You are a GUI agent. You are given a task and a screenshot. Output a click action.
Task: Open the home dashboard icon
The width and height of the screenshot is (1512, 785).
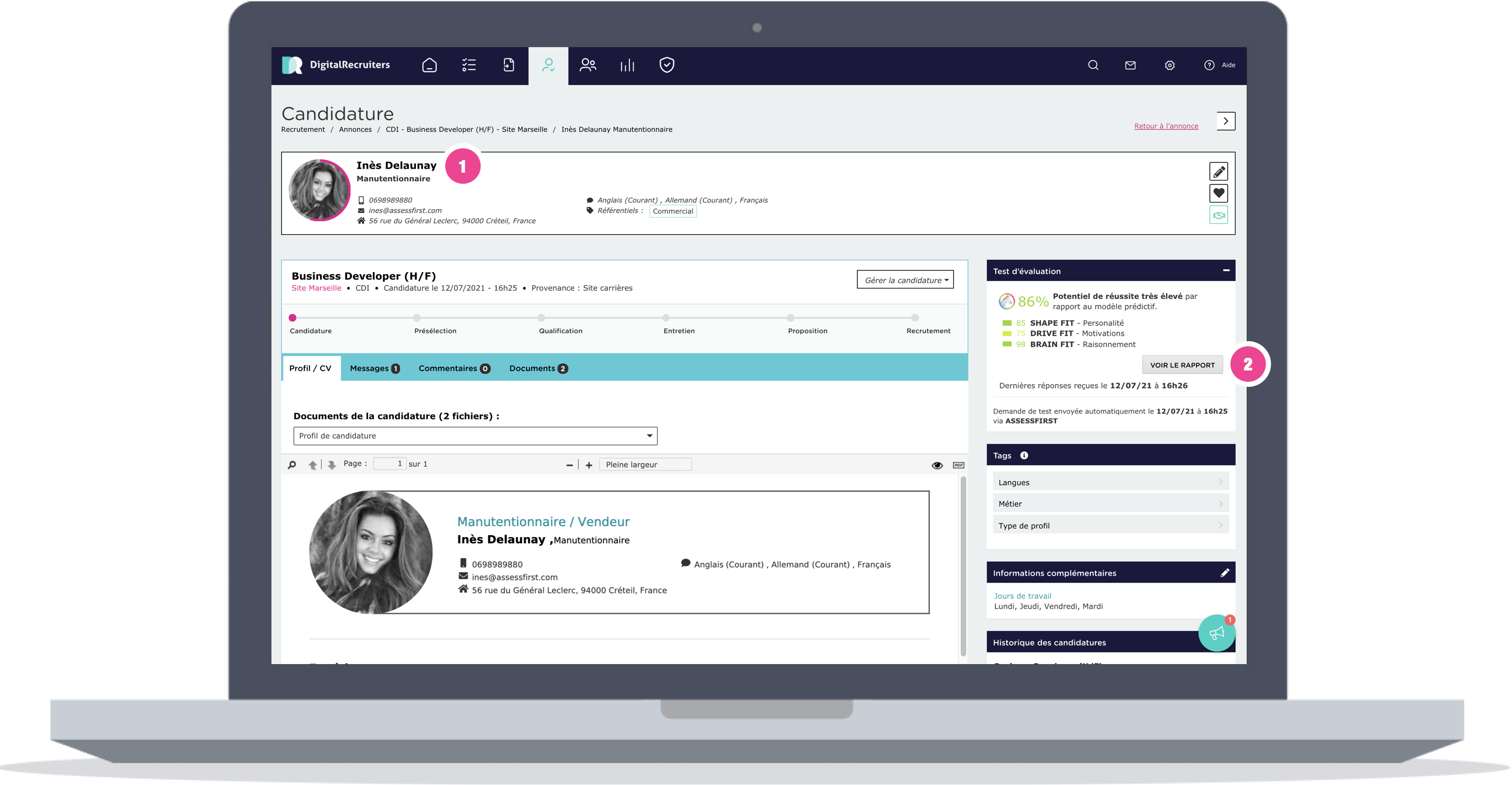[429, 65]
